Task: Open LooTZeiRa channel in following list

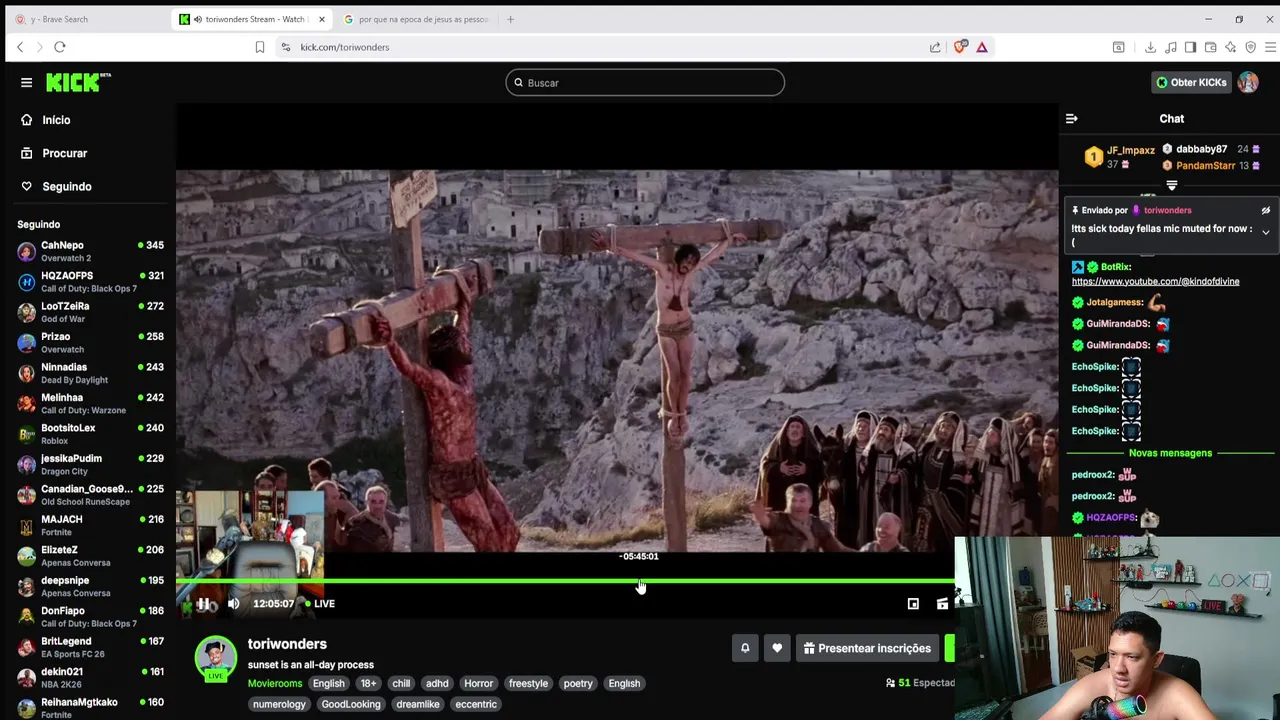Action: (90, 312)
